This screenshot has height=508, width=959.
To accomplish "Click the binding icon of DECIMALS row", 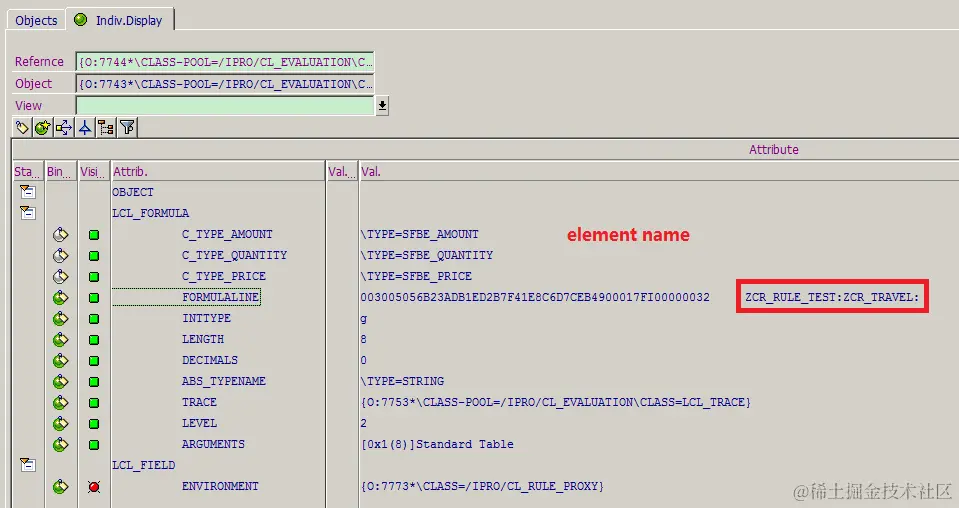I will 60,360.
